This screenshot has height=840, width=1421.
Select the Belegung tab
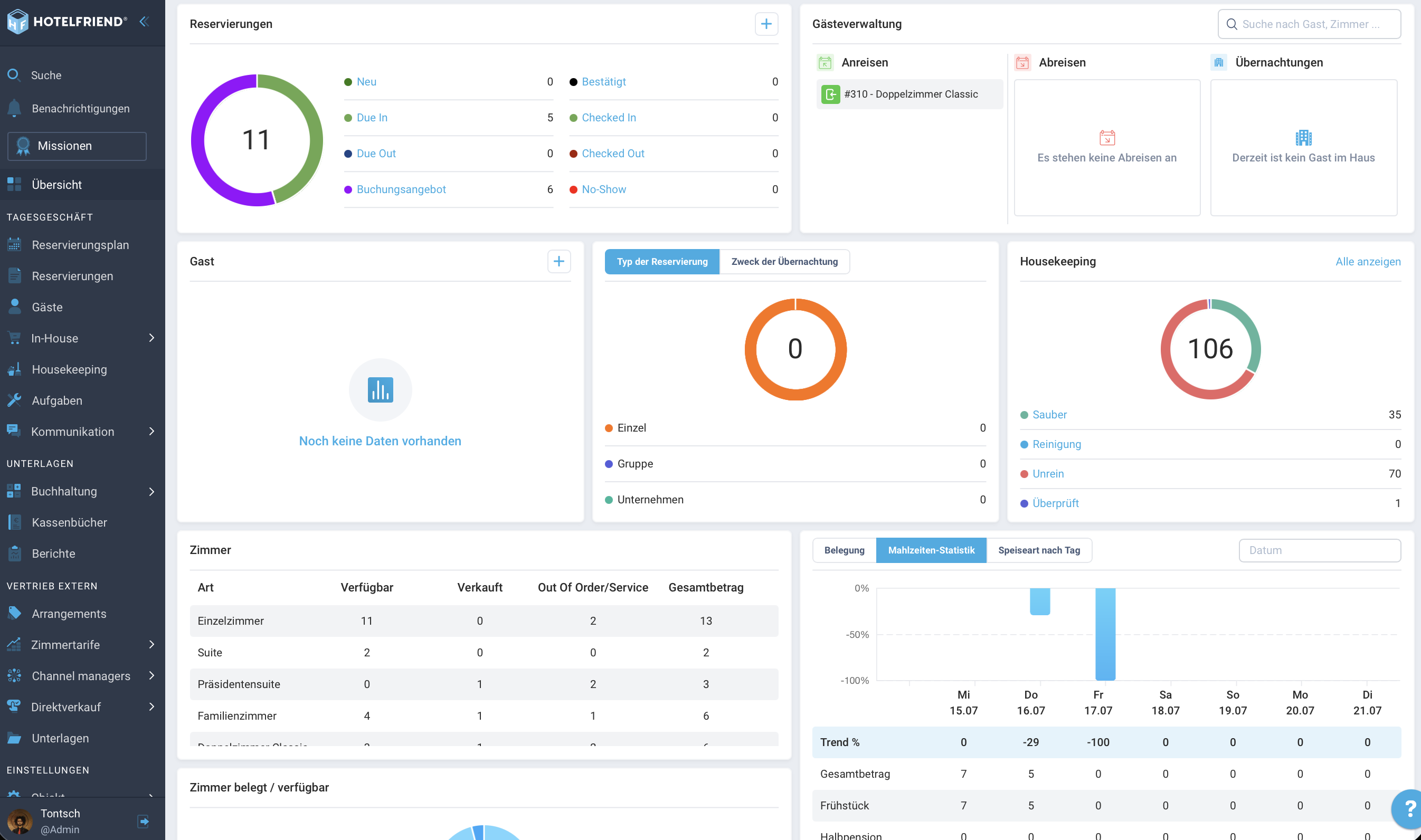844,550
